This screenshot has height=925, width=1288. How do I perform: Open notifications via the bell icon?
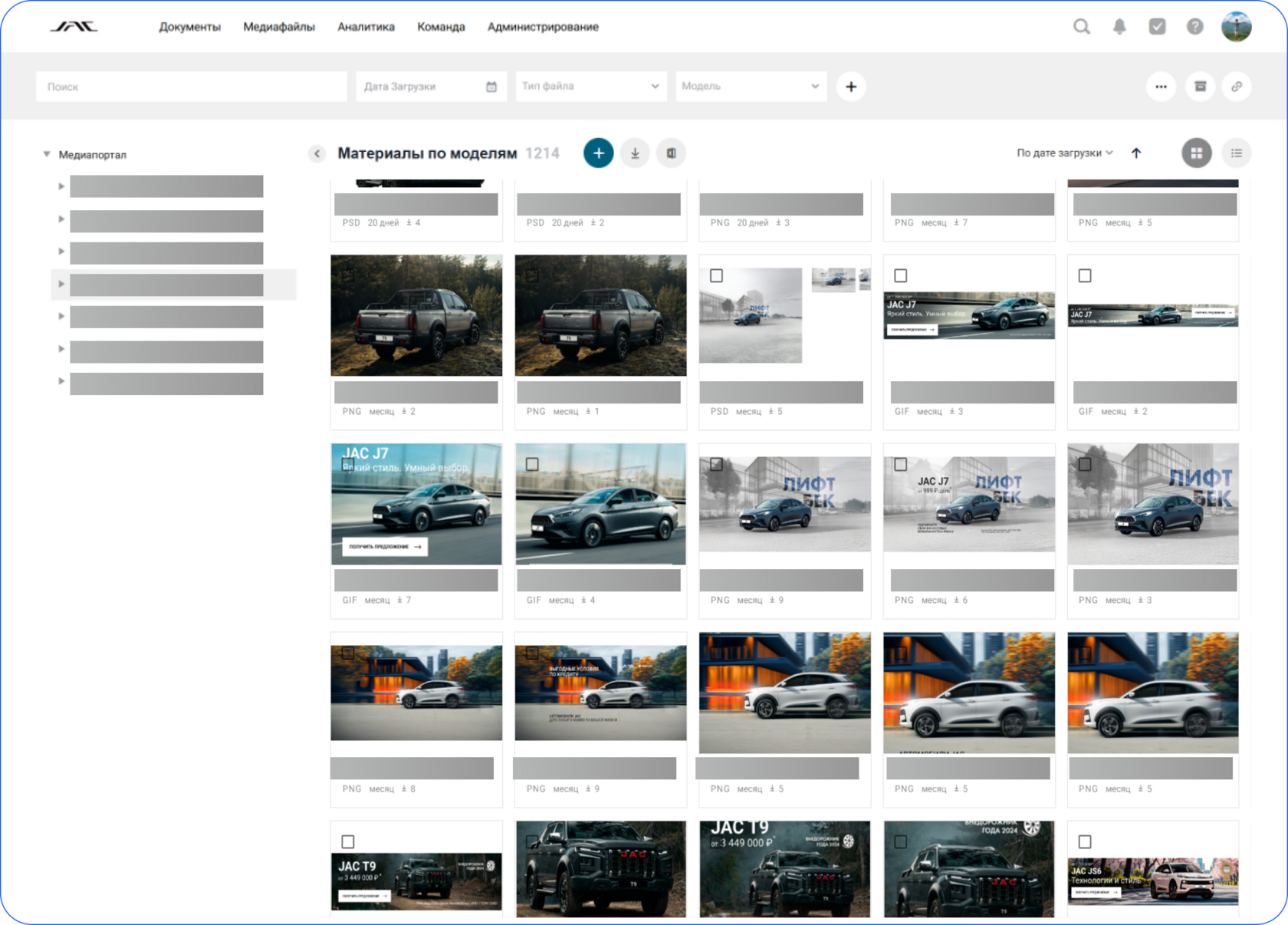pos(1119,27)
